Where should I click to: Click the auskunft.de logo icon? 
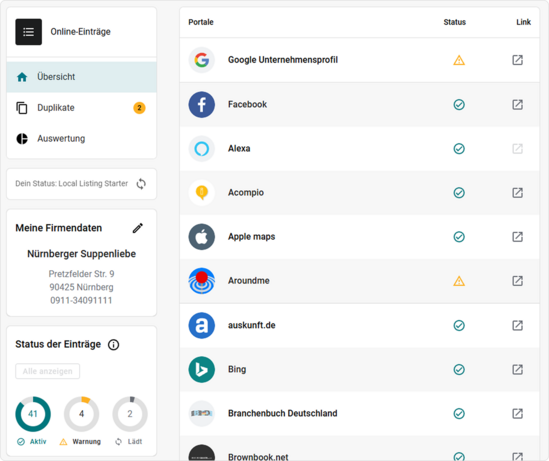pos(202,326)
